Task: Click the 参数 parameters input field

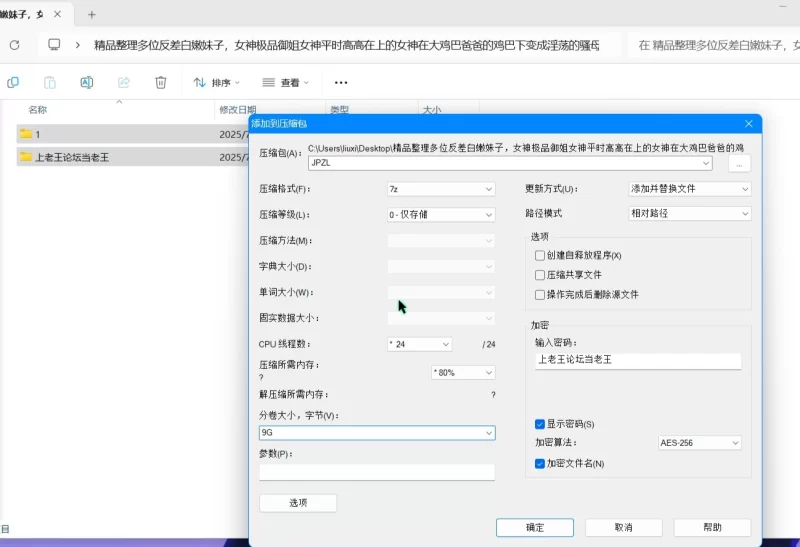Action: (x=377, y=472)
